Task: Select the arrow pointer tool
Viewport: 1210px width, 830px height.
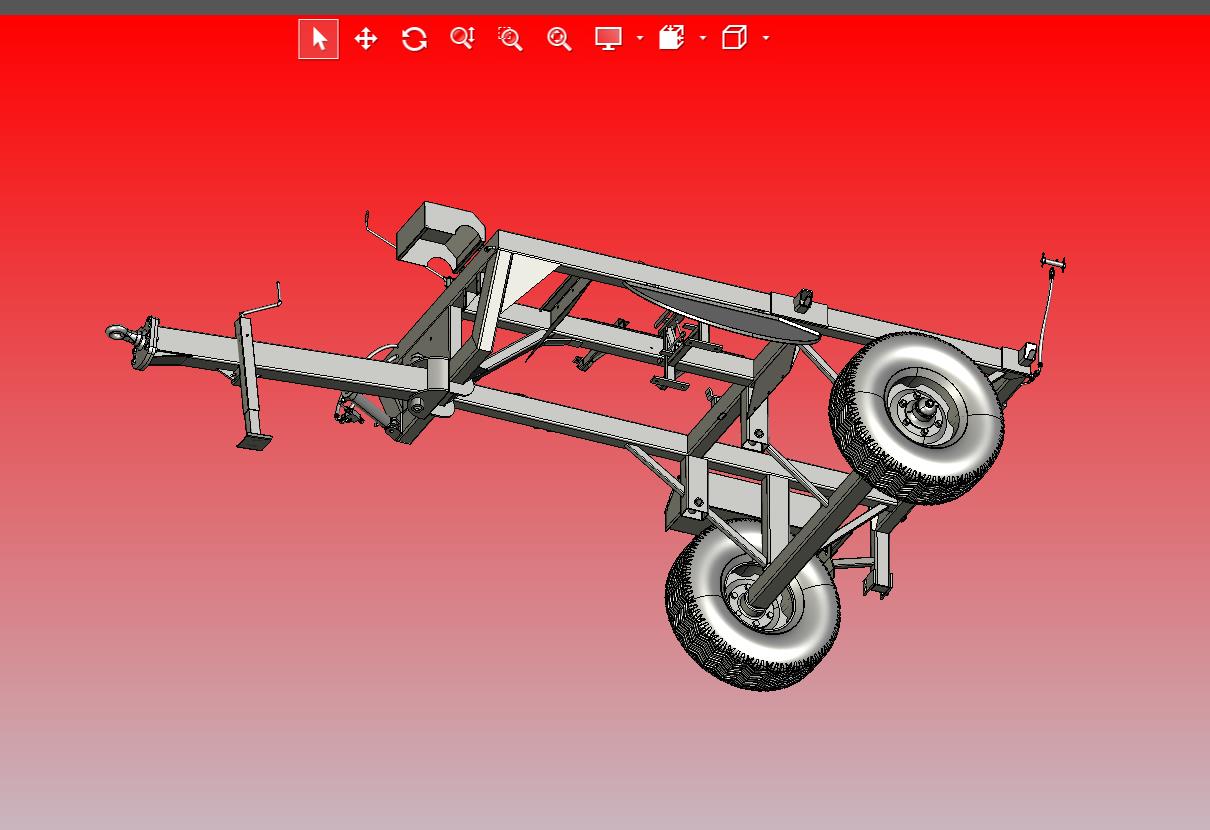Action: click(318, 39)
